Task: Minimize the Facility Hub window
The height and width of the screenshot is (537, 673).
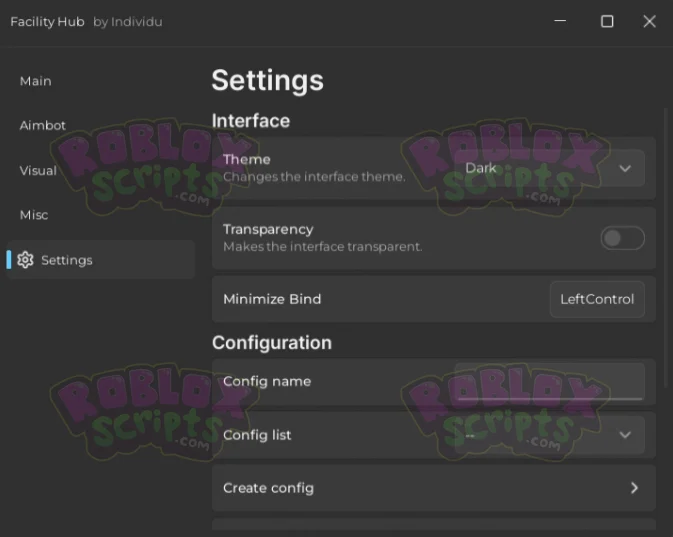Action: pos(560,21)
